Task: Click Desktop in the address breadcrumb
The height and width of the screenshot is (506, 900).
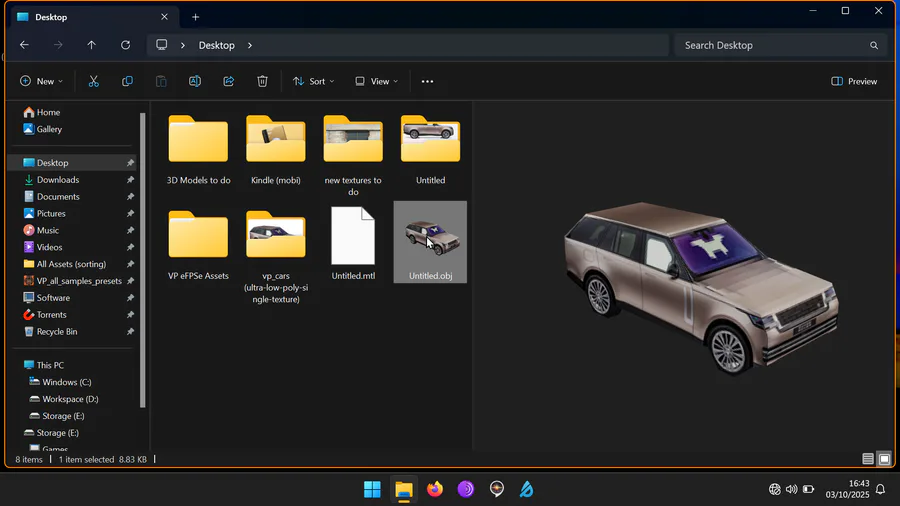Action: 216,45
